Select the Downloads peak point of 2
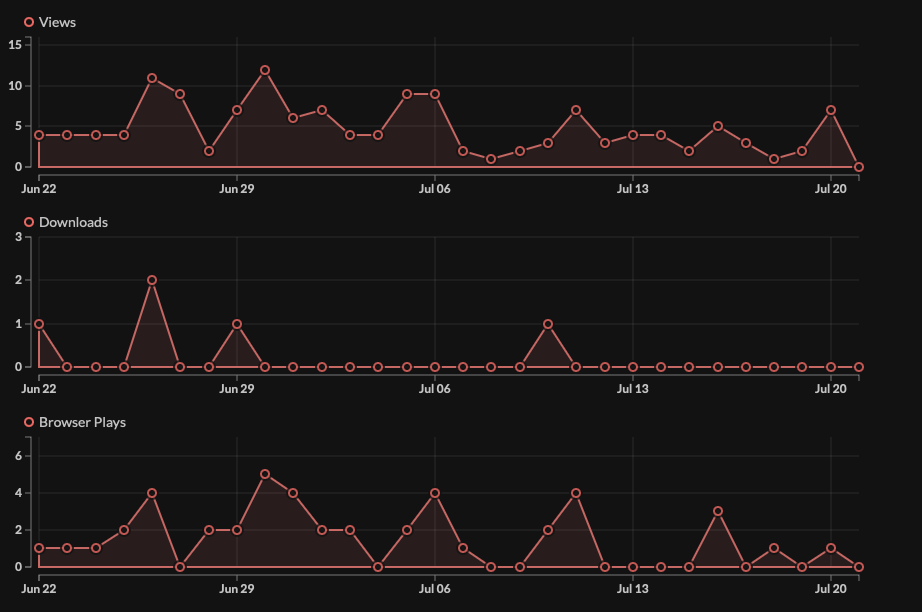922x612 pixels. coord(152,280)
